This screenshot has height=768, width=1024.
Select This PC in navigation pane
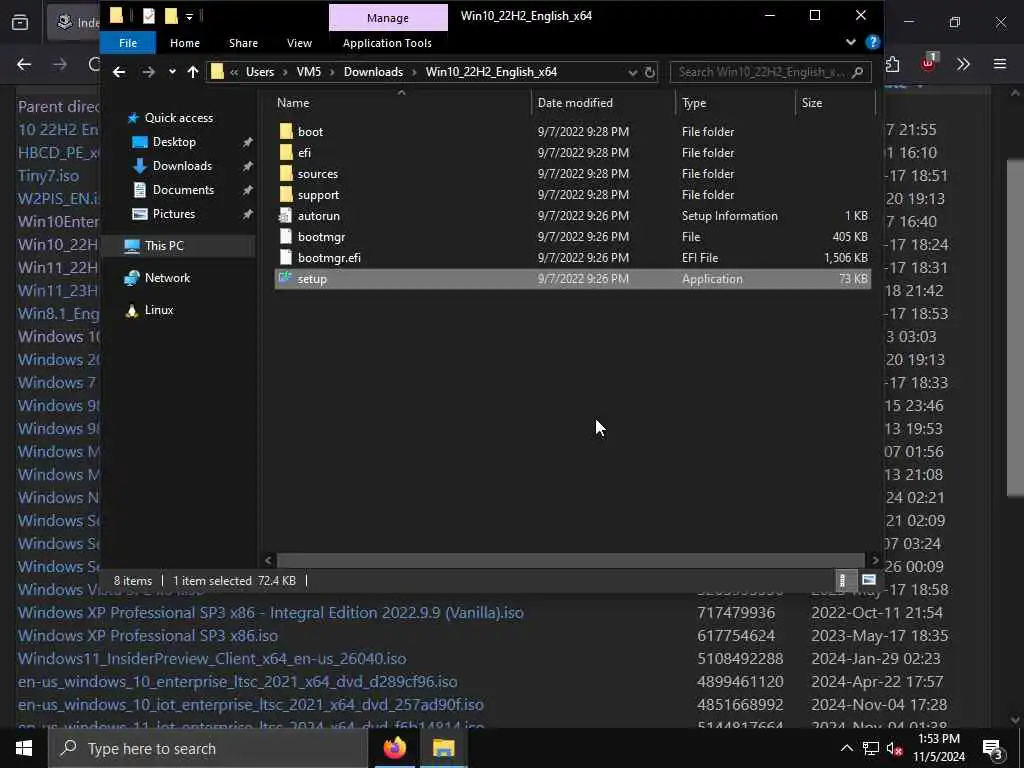point(164,246)
